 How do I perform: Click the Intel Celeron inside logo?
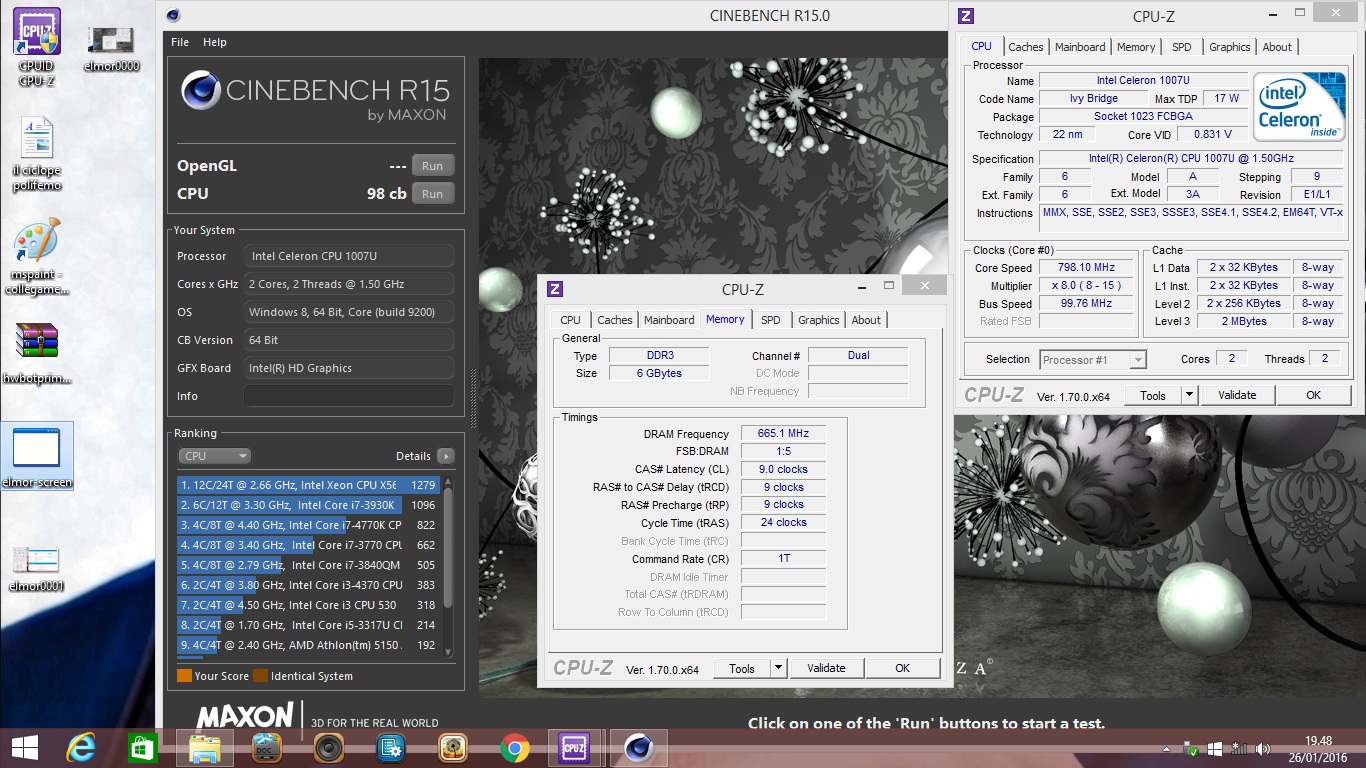click(x=1300, y=106)
